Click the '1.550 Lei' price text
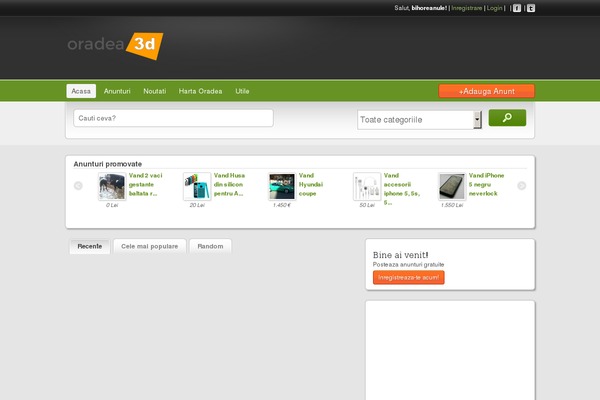The height and width of the screenshot is (400, 600). (452, 205)
